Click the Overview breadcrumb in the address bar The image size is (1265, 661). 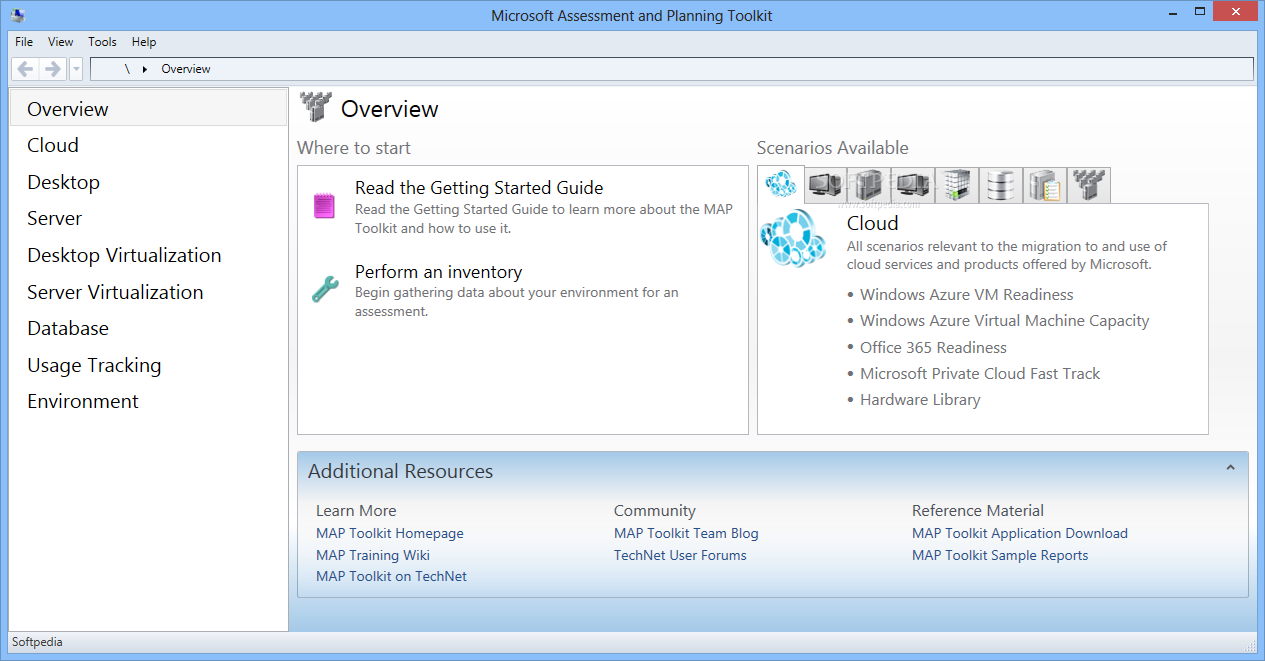click(x=186, y=69)
